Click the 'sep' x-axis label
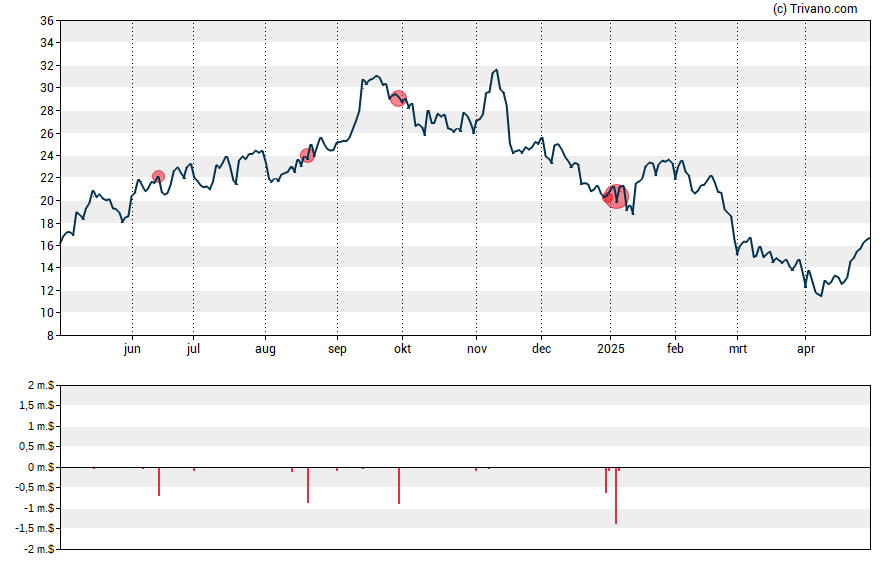The image size is (888, 565). coord(338,349)
